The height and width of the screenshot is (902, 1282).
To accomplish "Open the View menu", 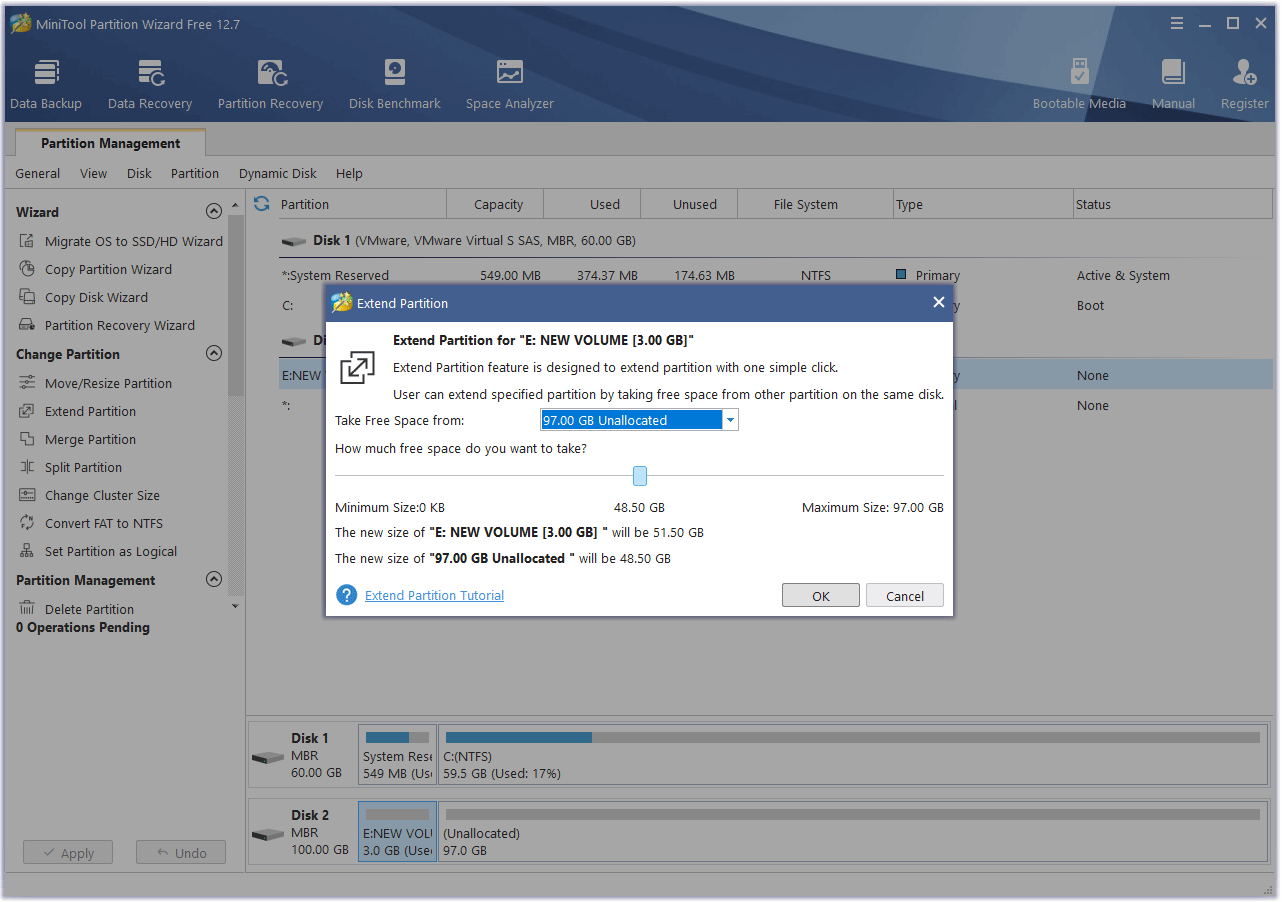I will point(94,173).
